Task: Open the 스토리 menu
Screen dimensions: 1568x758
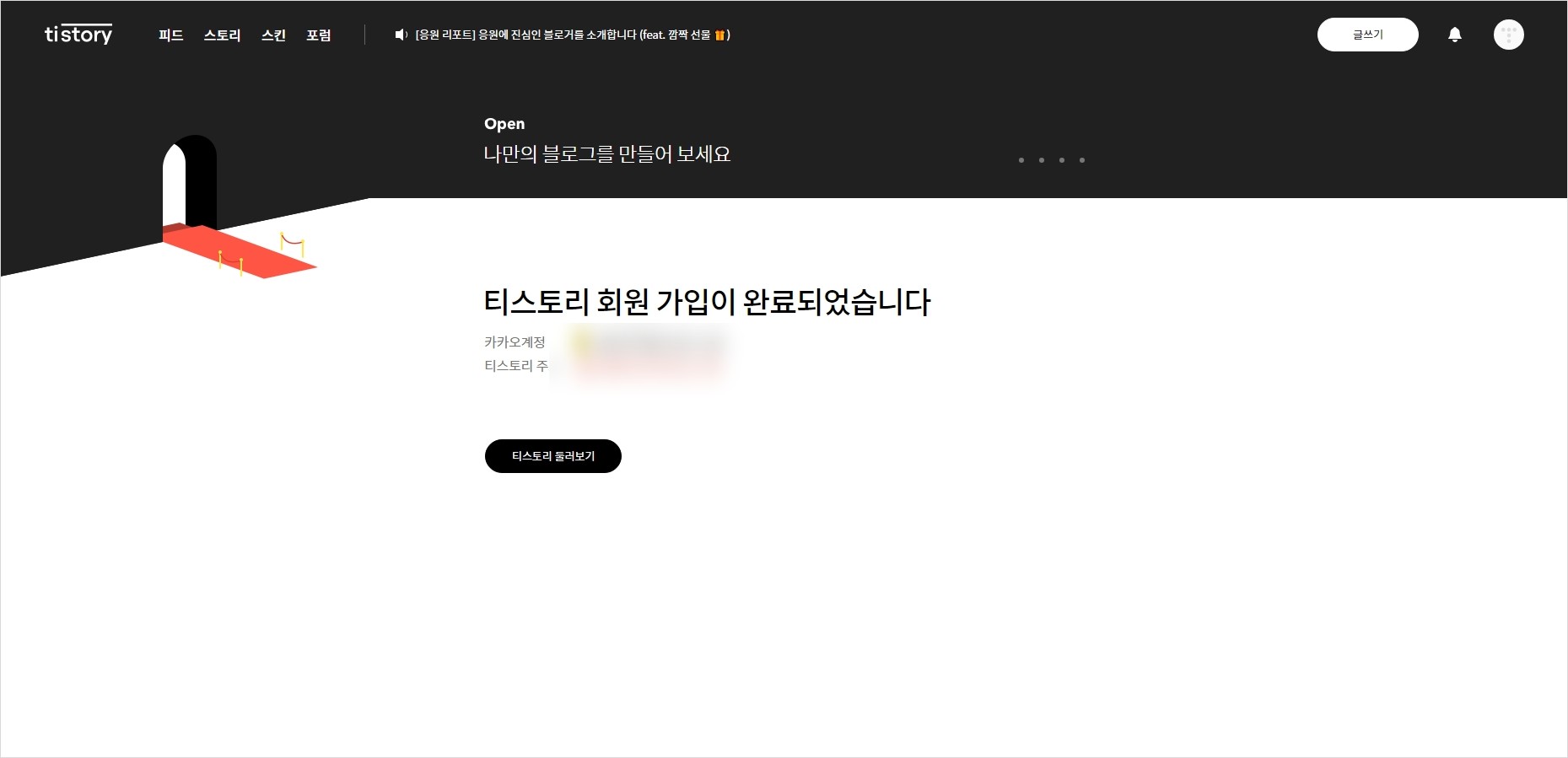Action: 222,35
